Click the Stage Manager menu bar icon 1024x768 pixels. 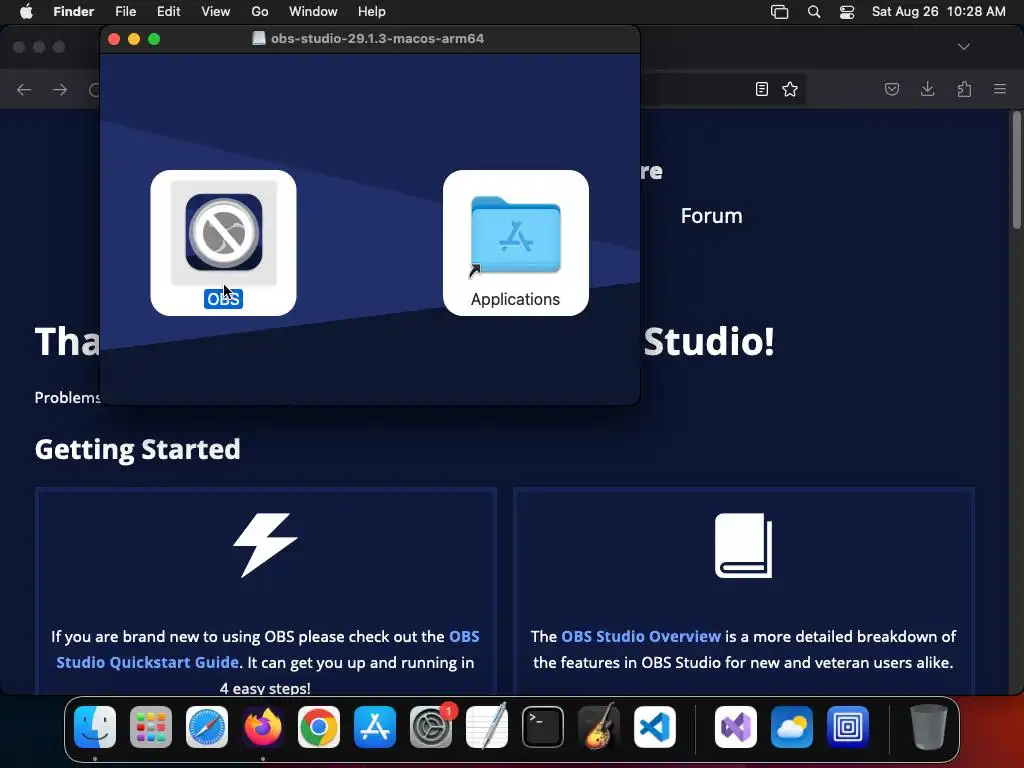coord(779,12)
